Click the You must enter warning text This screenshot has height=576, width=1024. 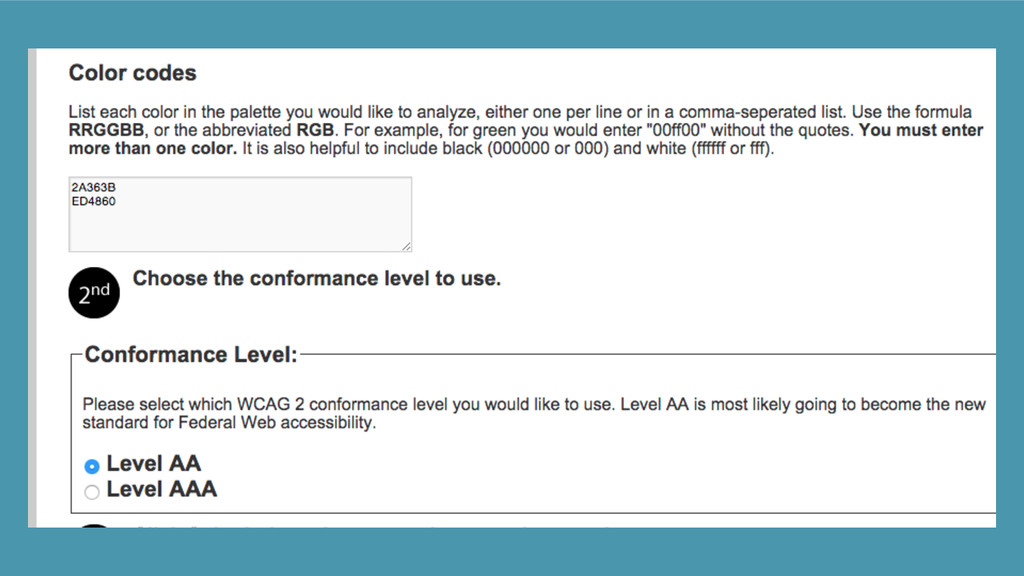click(x=921, y=130)
